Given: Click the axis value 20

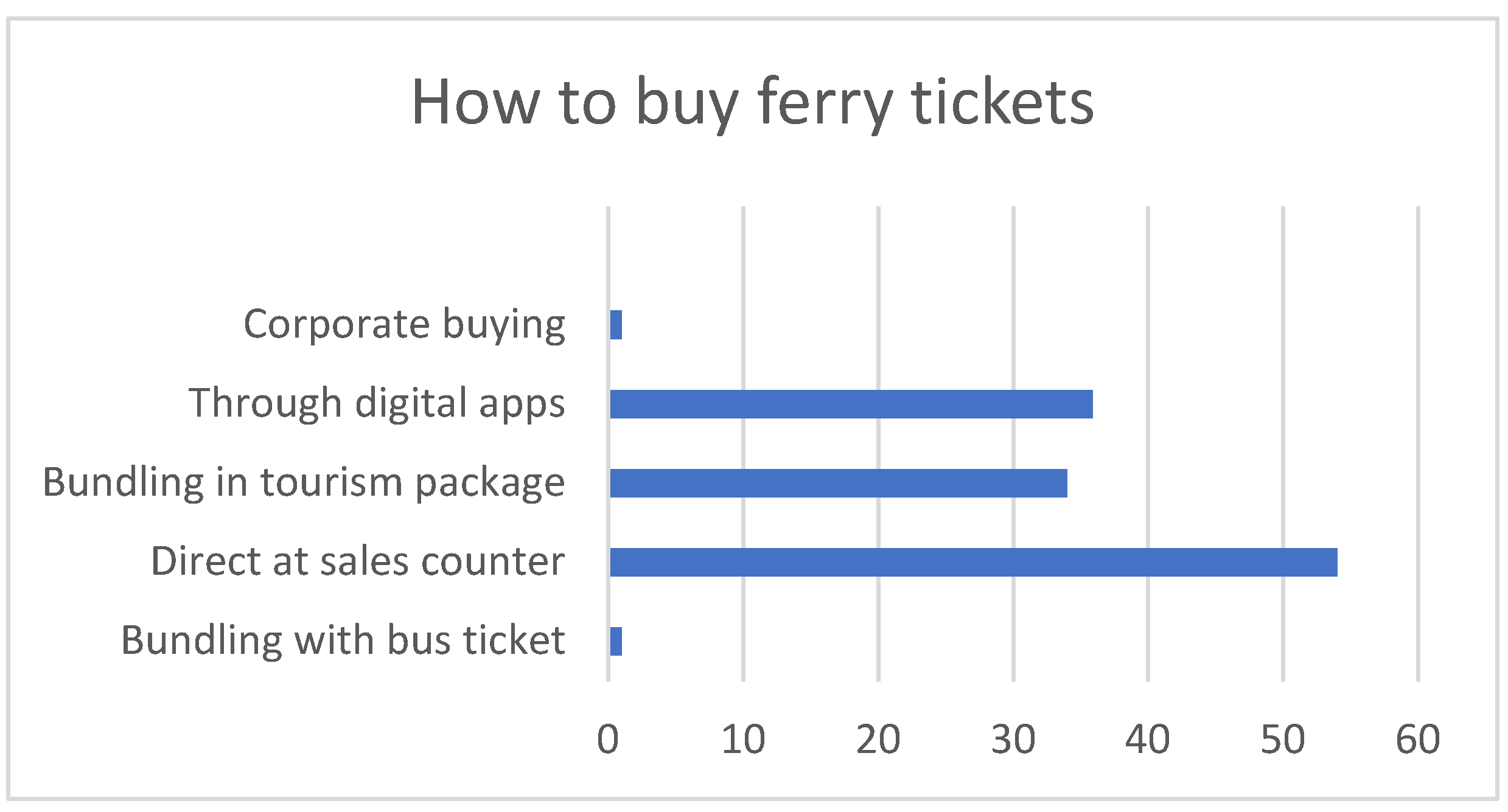Looking at the screenshot, I should pos(878,740).
